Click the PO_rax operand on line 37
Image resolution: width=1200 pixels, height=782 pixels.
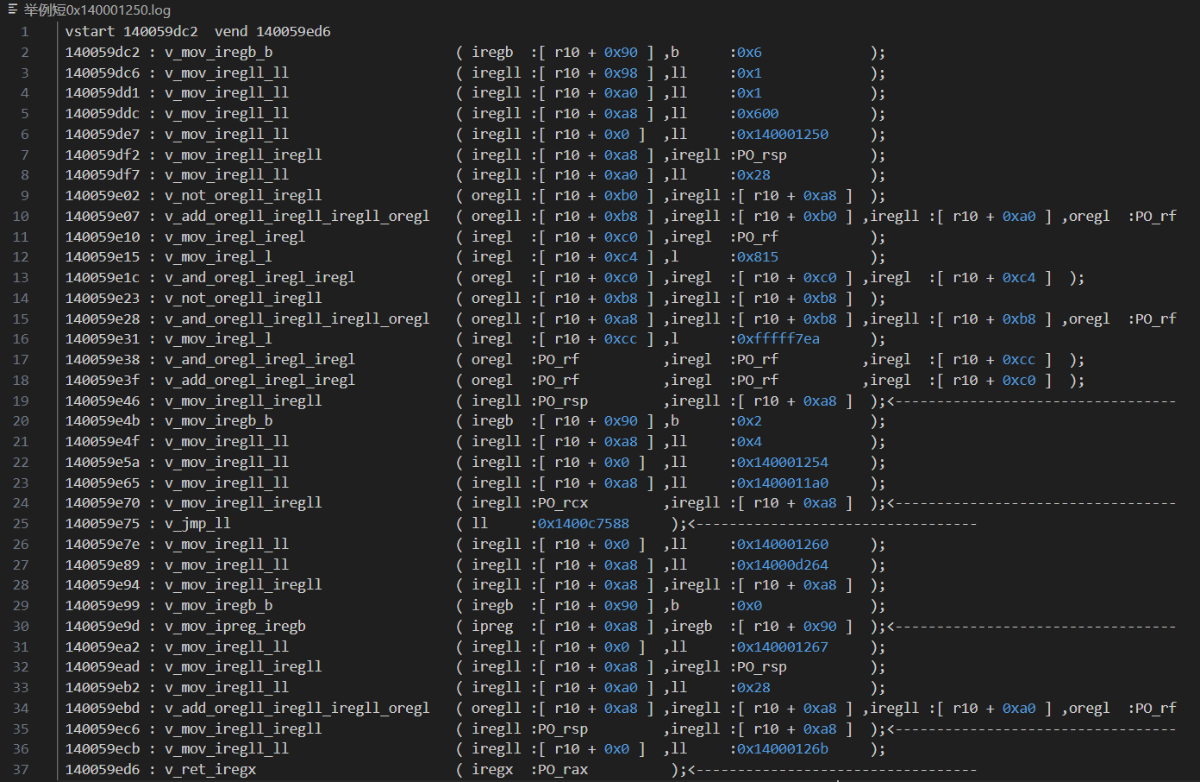(562, 769)
